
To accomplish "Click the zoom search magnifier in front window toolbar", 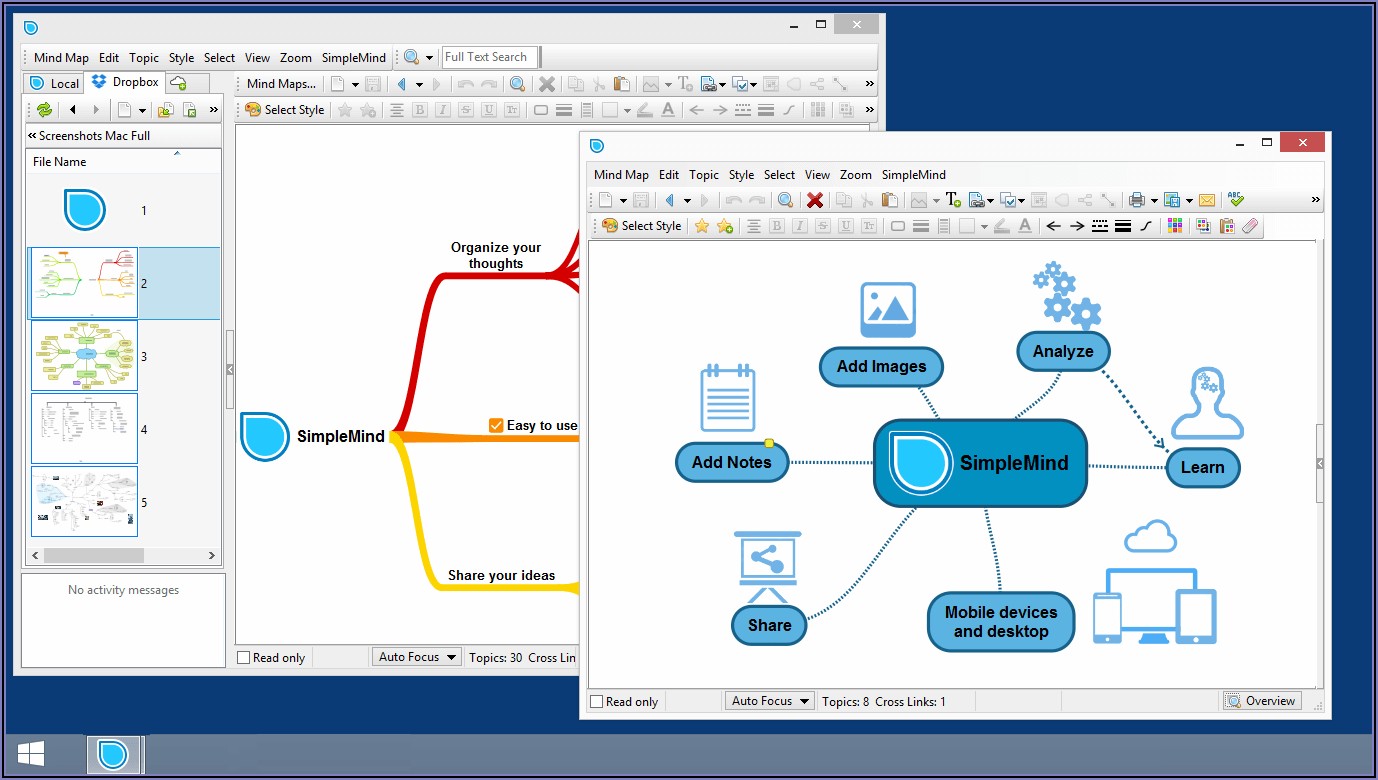I will (x=786, y=200).
